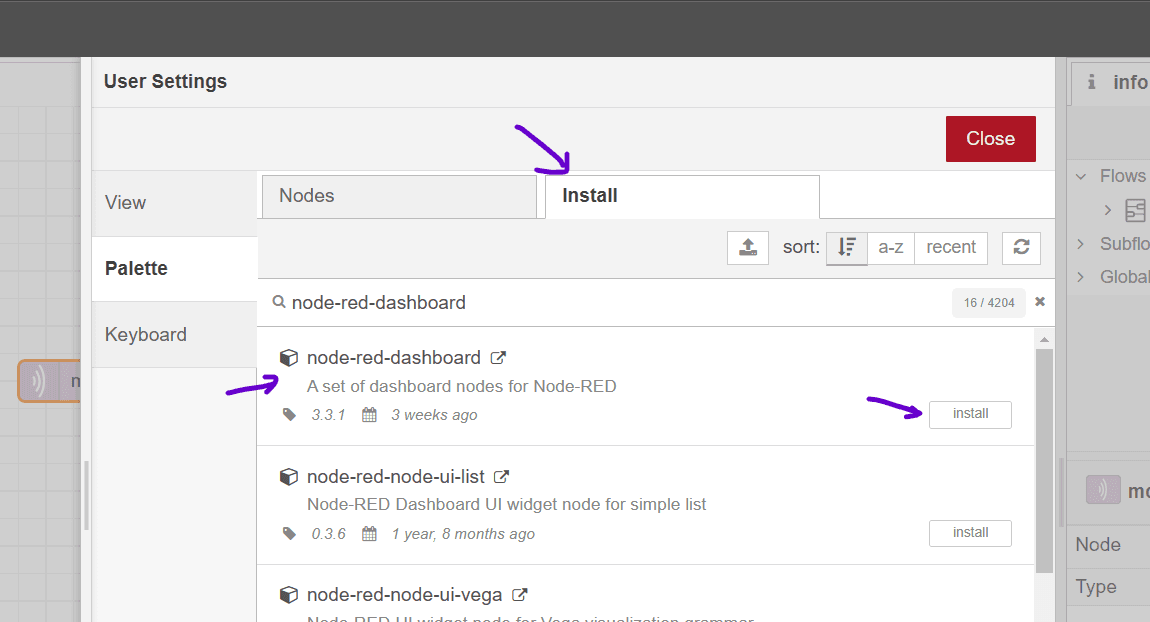The image size is (1150, 622).
Task: Open the info sidebar tab
Action: coord(1110,82)
